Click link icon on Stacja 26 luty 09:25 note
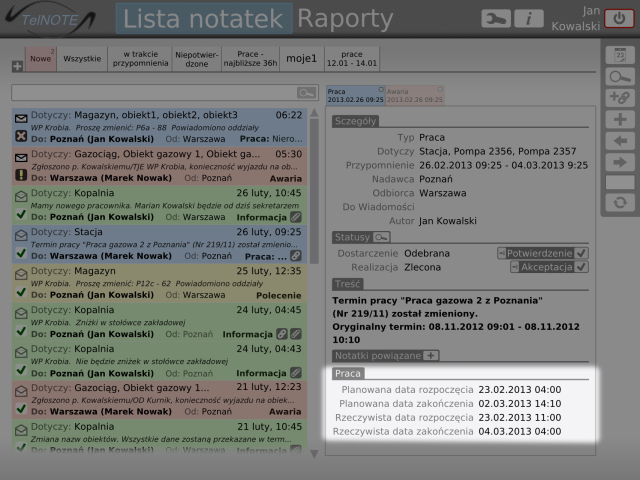 tap(296, 256)
